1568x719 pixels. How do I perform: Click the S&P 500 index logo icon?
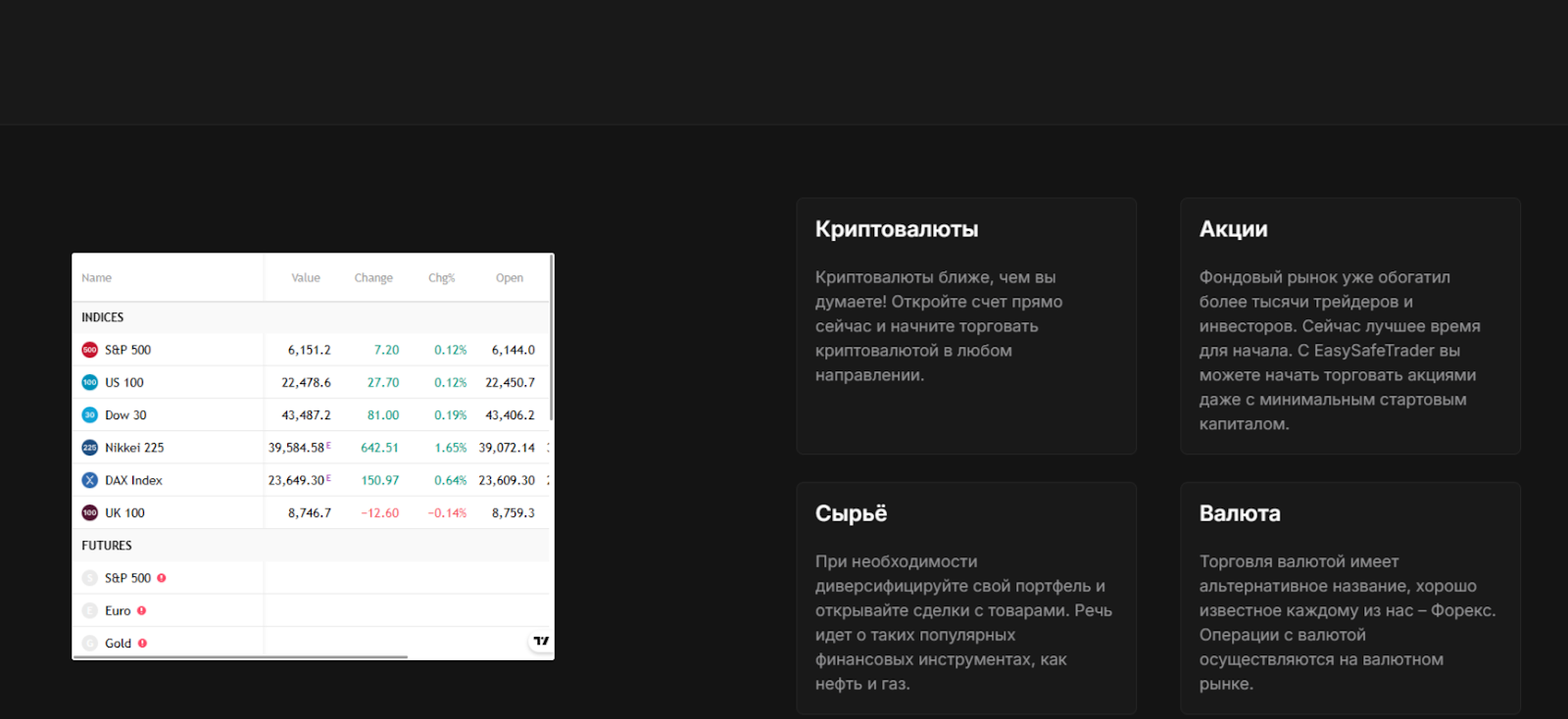(x=90, y=350)
